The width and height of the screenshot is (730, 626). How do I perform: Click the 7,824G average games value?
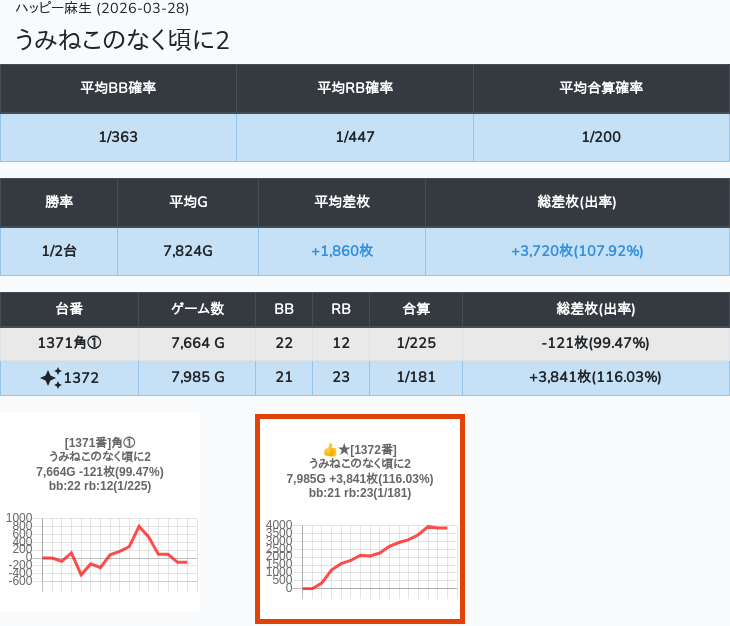[188, 251]
